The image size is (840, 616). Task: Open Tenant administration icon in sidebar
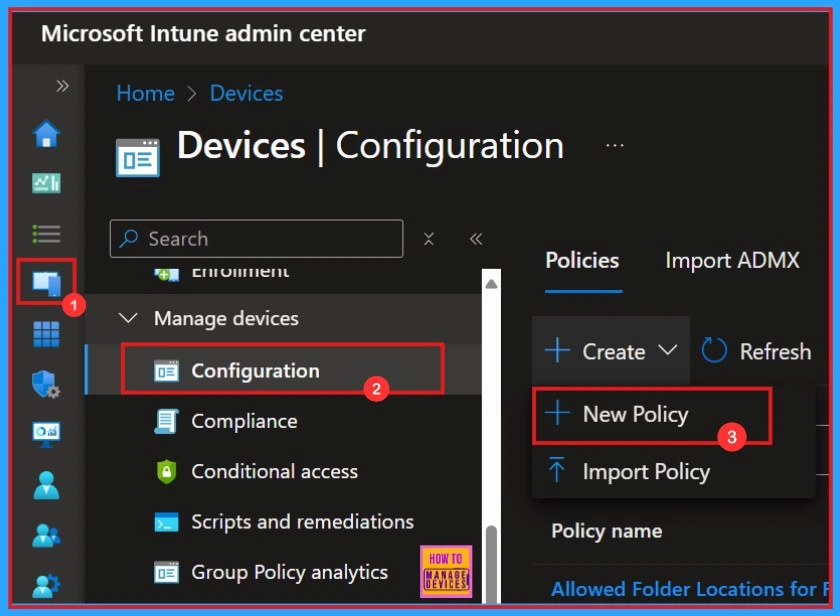(x=47, y=585)
